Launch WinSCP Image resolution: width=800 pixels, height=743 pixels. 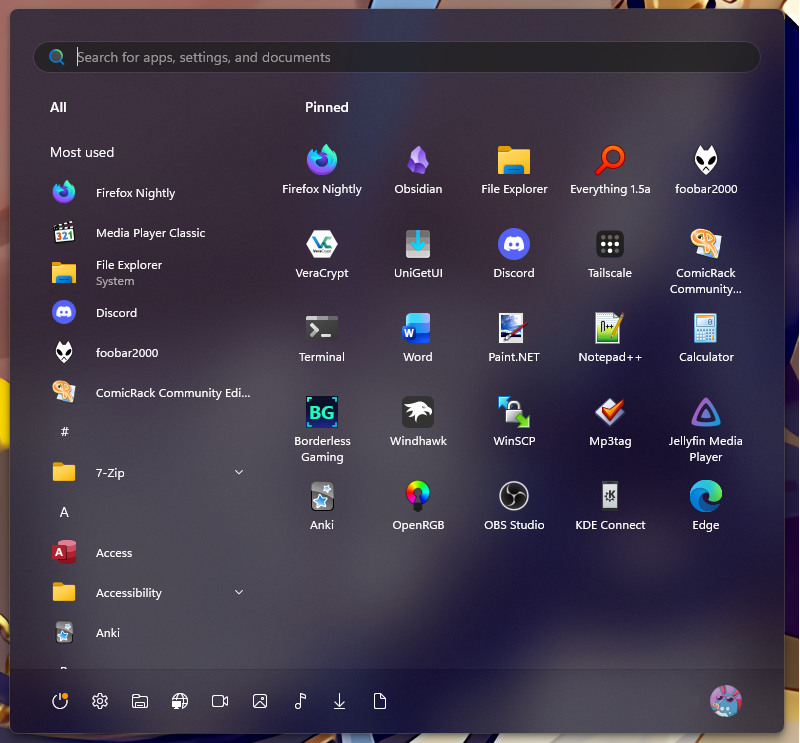click(x=514, y=422)
